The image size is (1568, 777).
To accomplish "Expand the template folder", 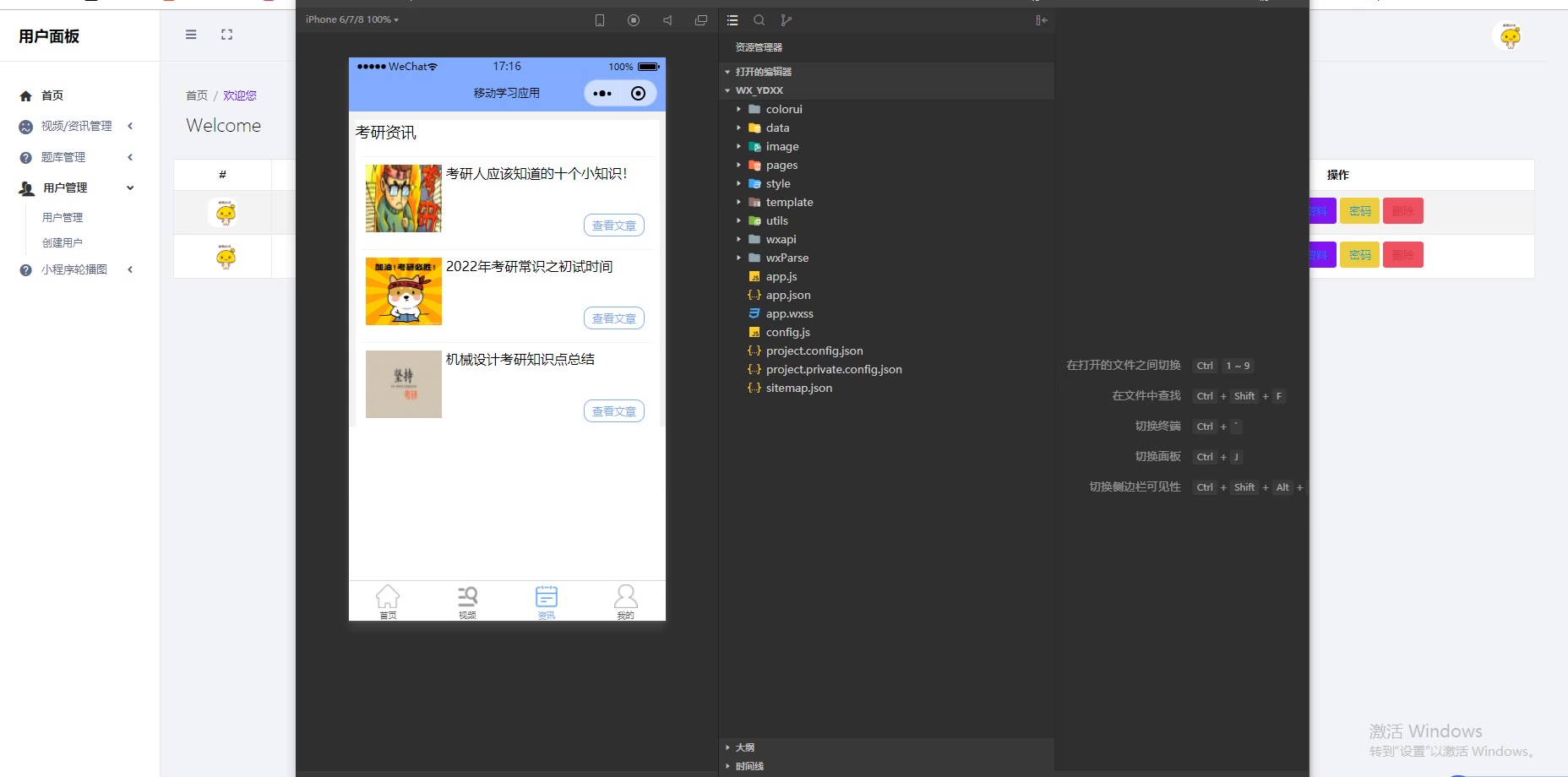I will tap(887, 202).
